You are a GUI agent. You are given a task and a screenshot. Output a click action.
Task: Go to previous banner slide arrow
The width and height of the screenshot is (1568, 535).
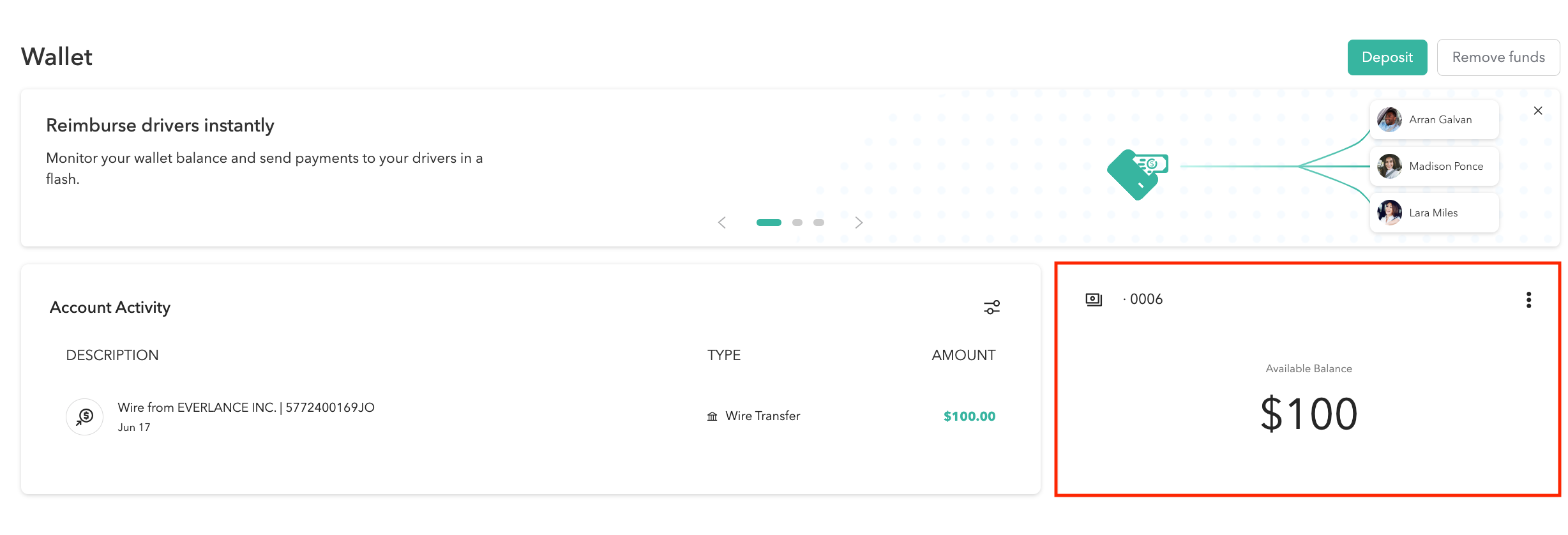[x=722, y=223]
